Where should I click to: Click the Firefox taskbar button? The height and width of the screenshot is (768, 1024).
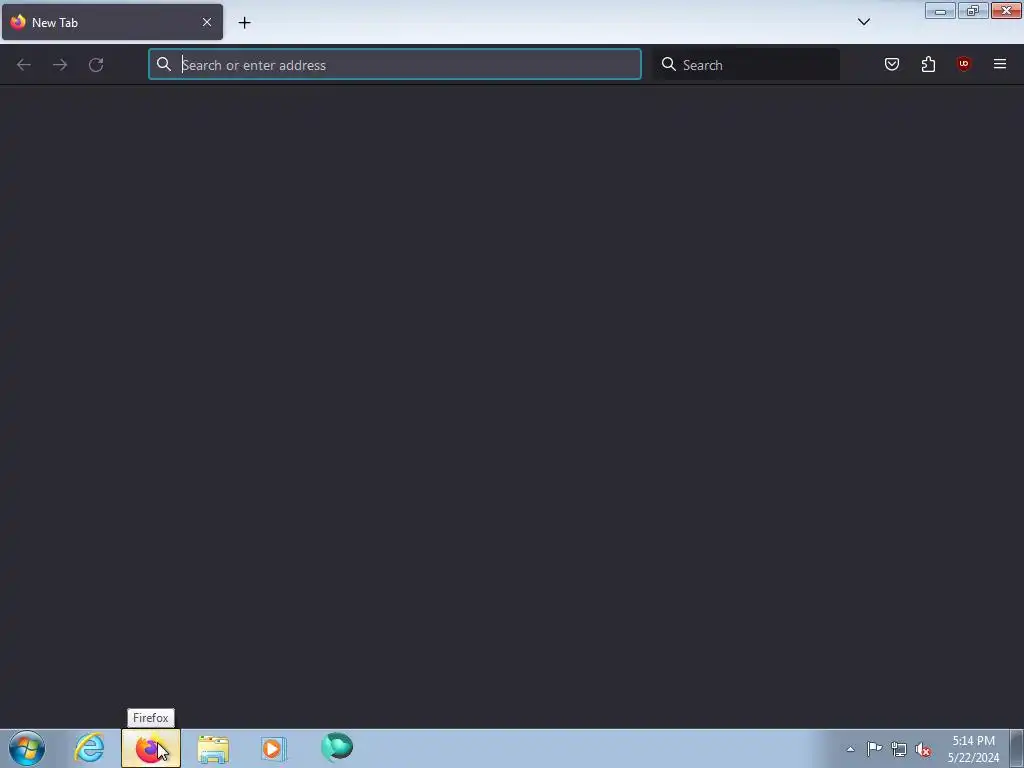pyautogui.click(x=151, y=748)
